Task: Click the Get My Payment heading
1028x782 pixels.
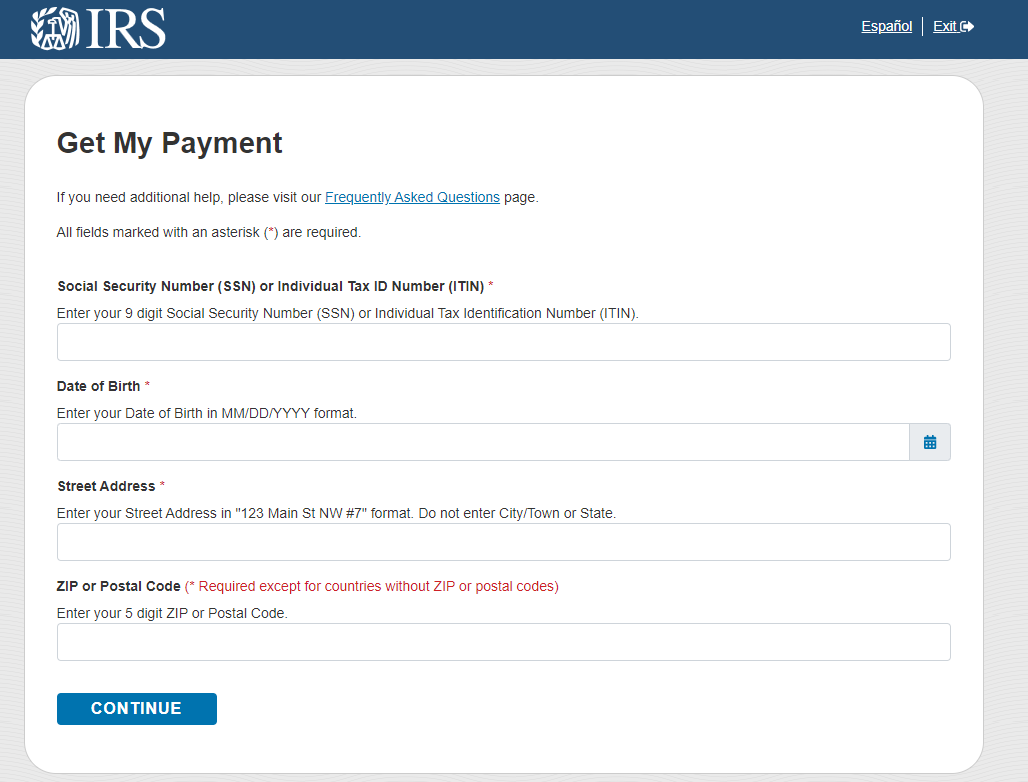Action: [x=169, y=143]
